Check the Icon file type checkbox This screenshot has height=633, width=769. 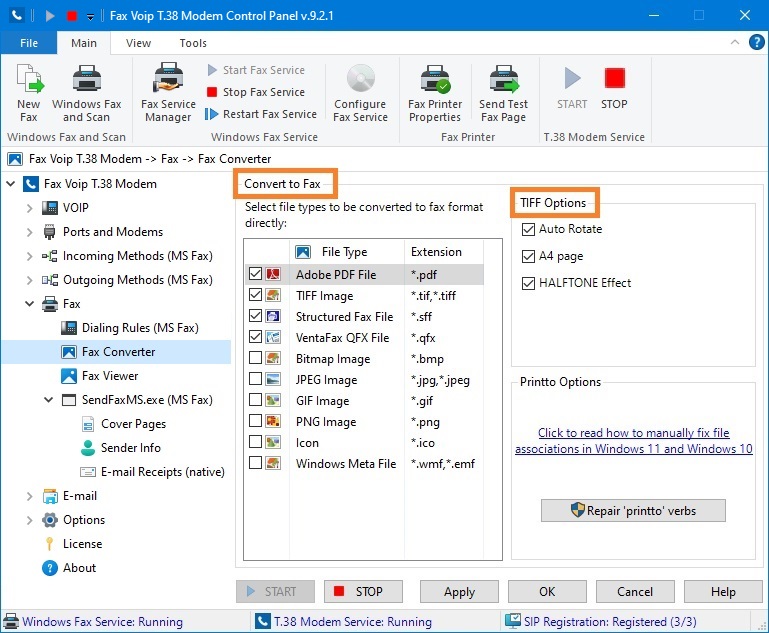point(255,442)
